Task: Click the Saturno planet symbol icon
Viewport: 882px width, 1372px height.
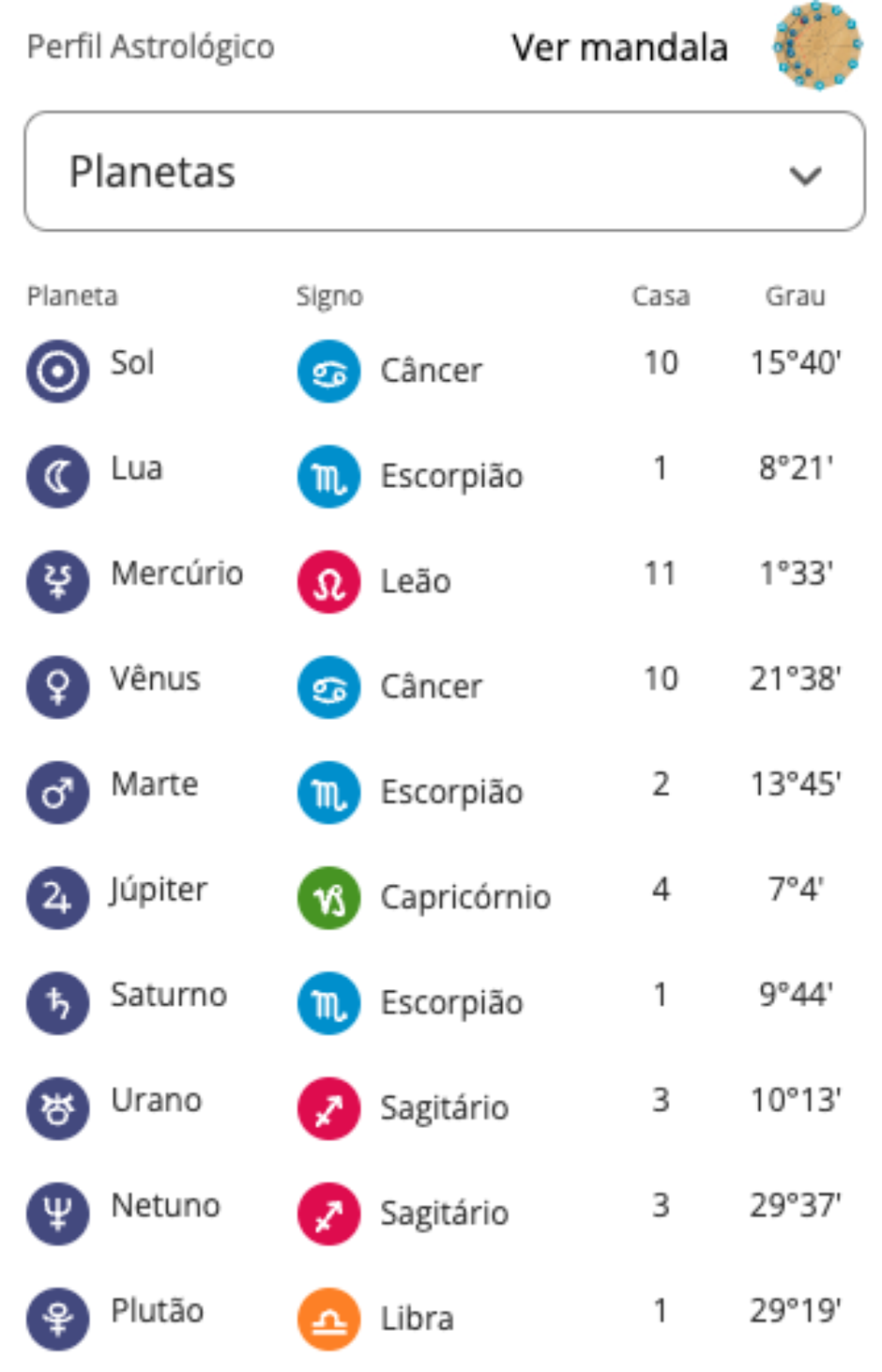Action: [x=58, y=1003]
